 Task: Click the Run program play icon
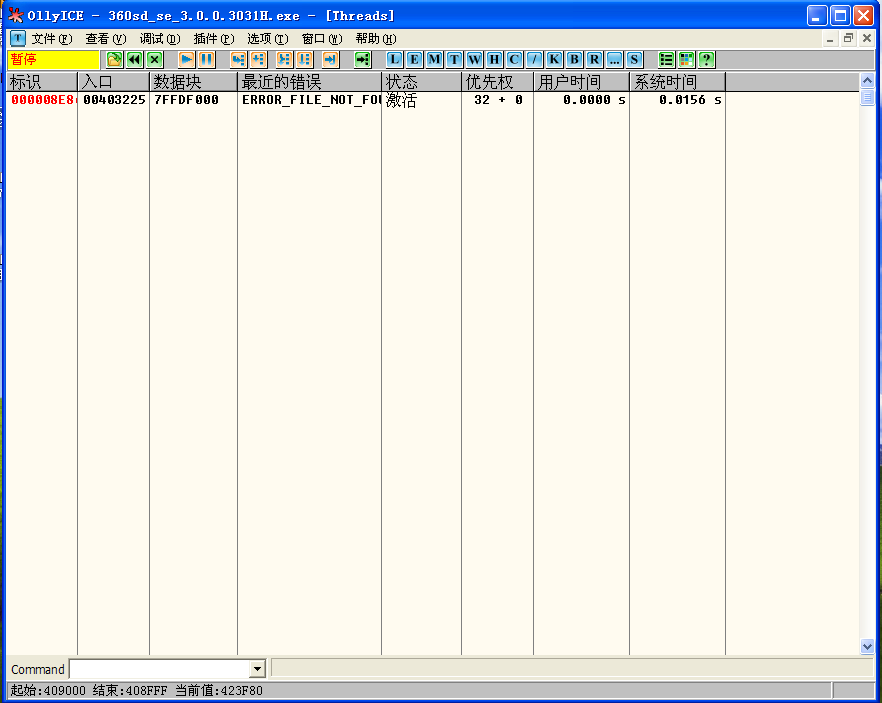pos(186,60)
